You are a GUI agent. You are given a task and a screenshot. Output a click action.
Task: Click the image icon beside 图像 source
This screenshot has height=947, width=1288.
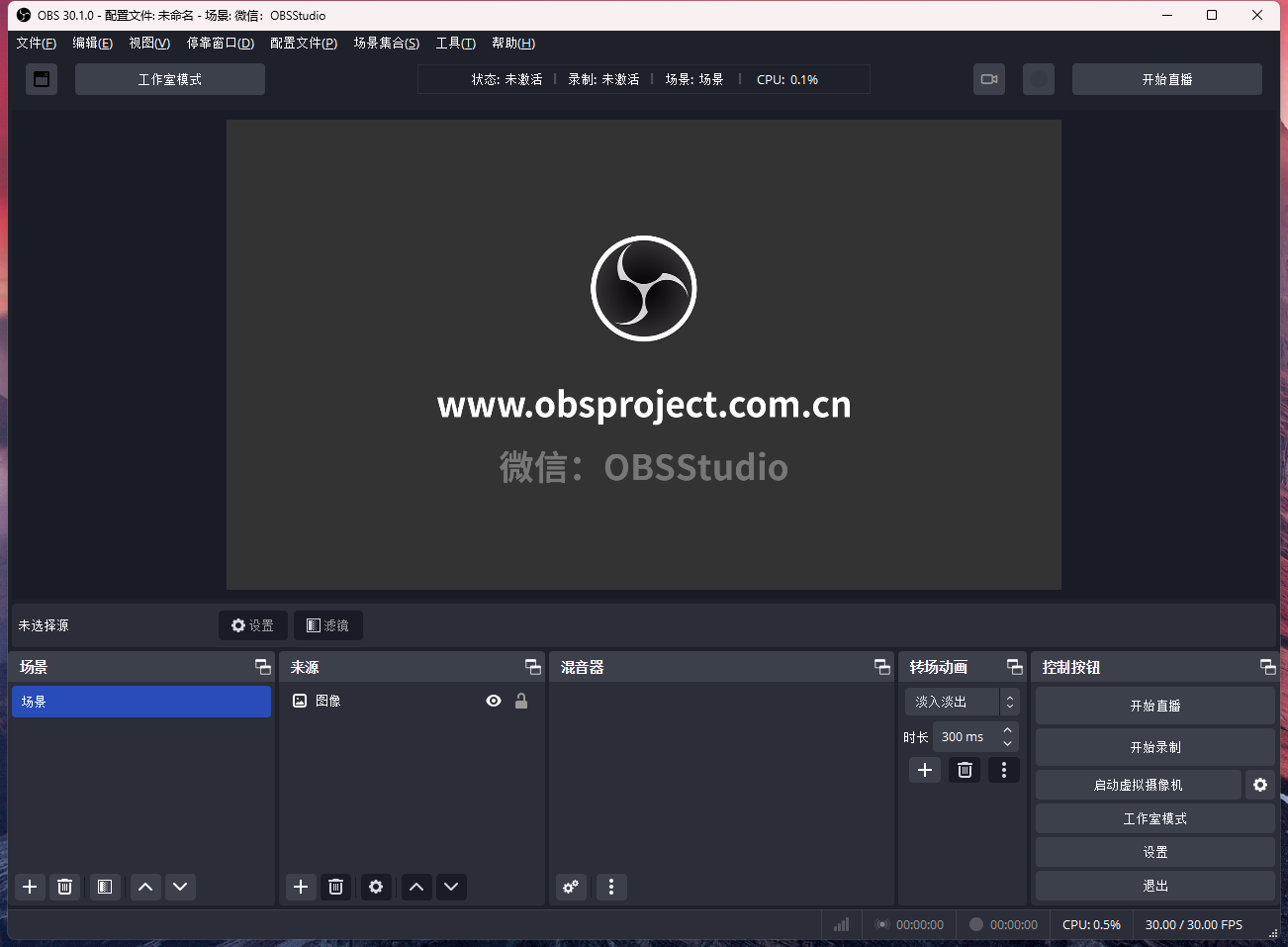300,701
